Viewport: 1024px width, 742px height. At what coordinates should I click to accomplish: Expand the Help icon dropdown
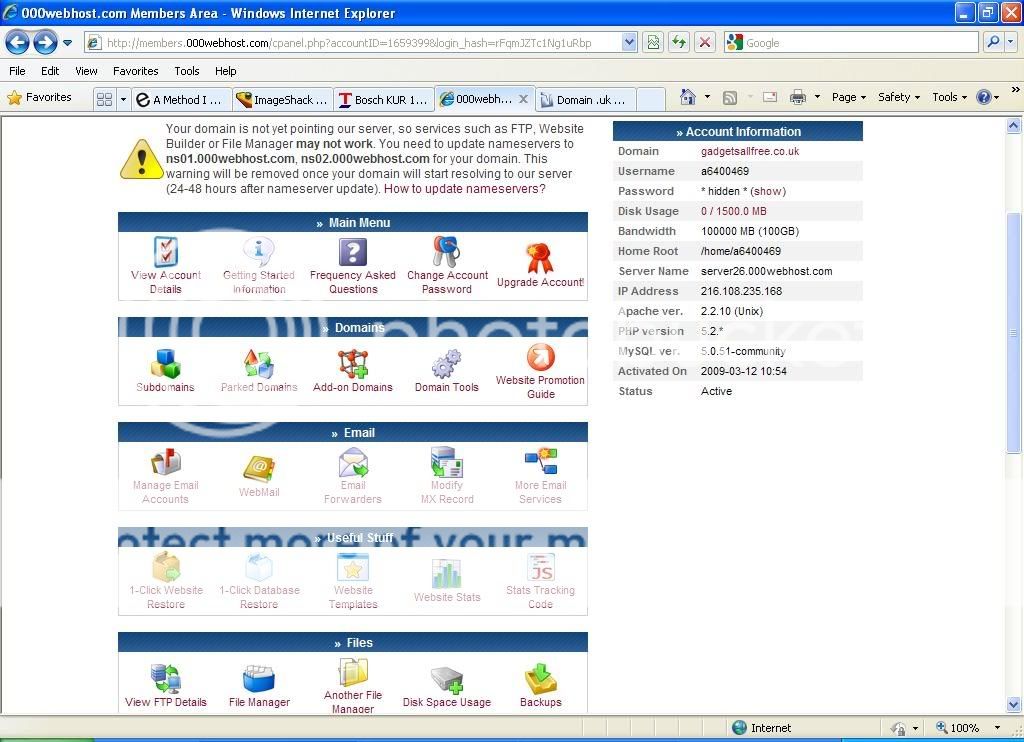point(996,98)
